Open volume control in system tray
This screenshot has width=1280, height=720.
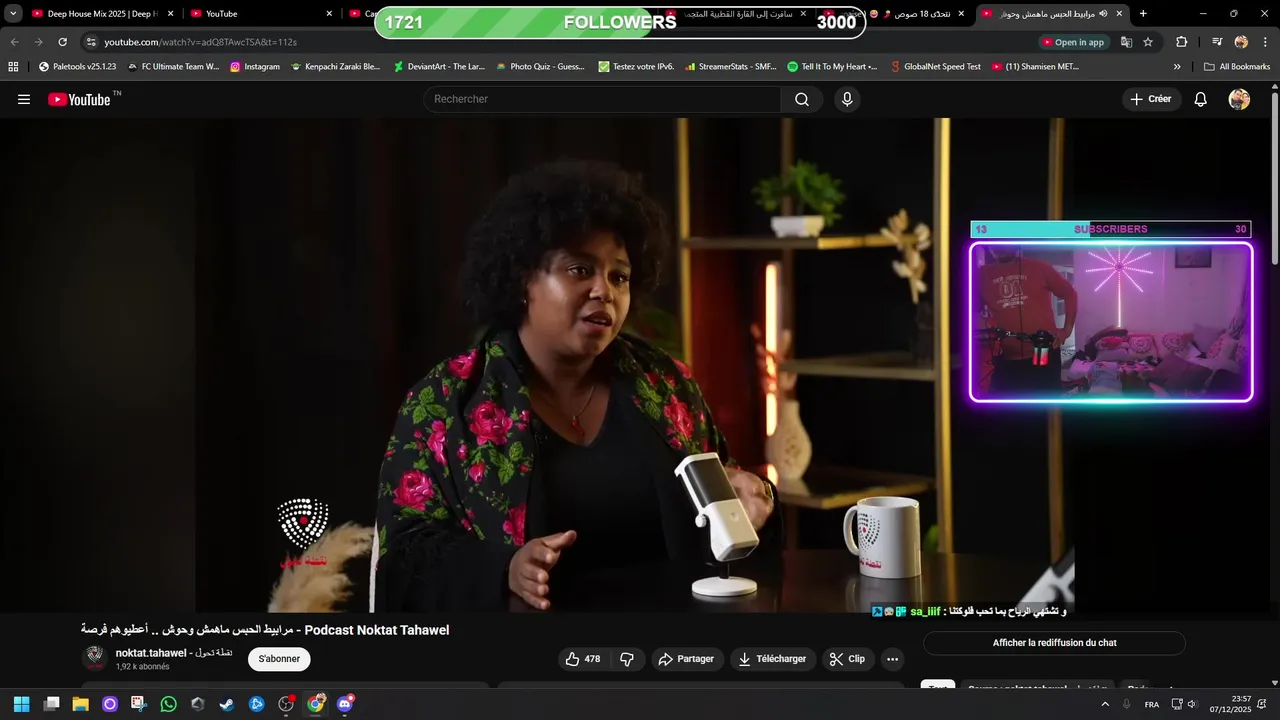(1192, 704)
